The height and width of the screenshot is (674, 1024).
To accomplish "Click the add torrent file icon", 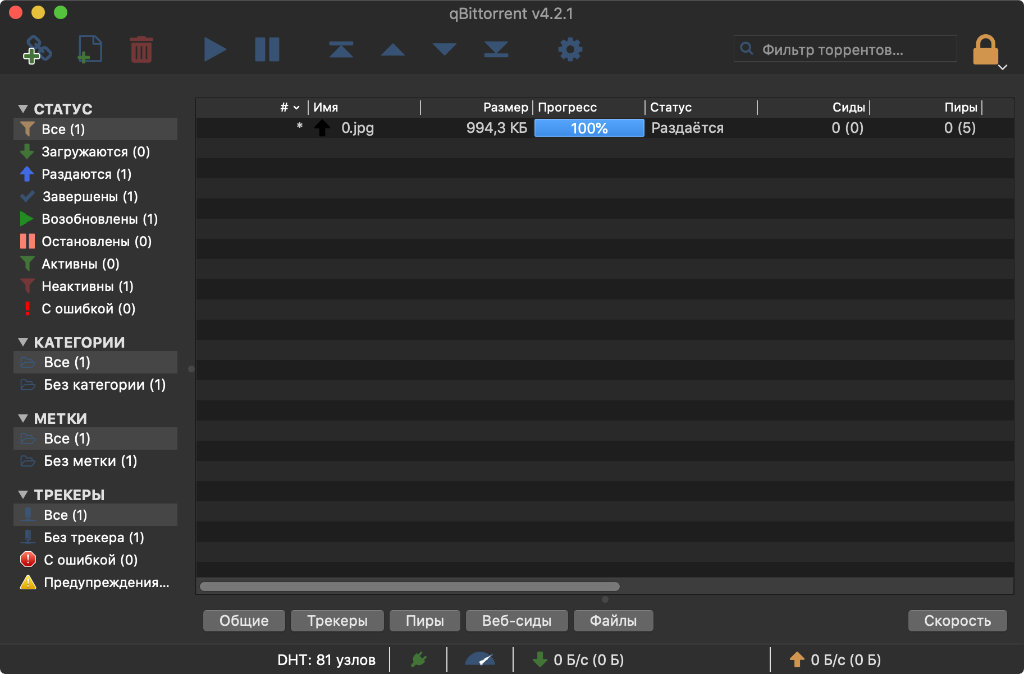I will [91, 49].
